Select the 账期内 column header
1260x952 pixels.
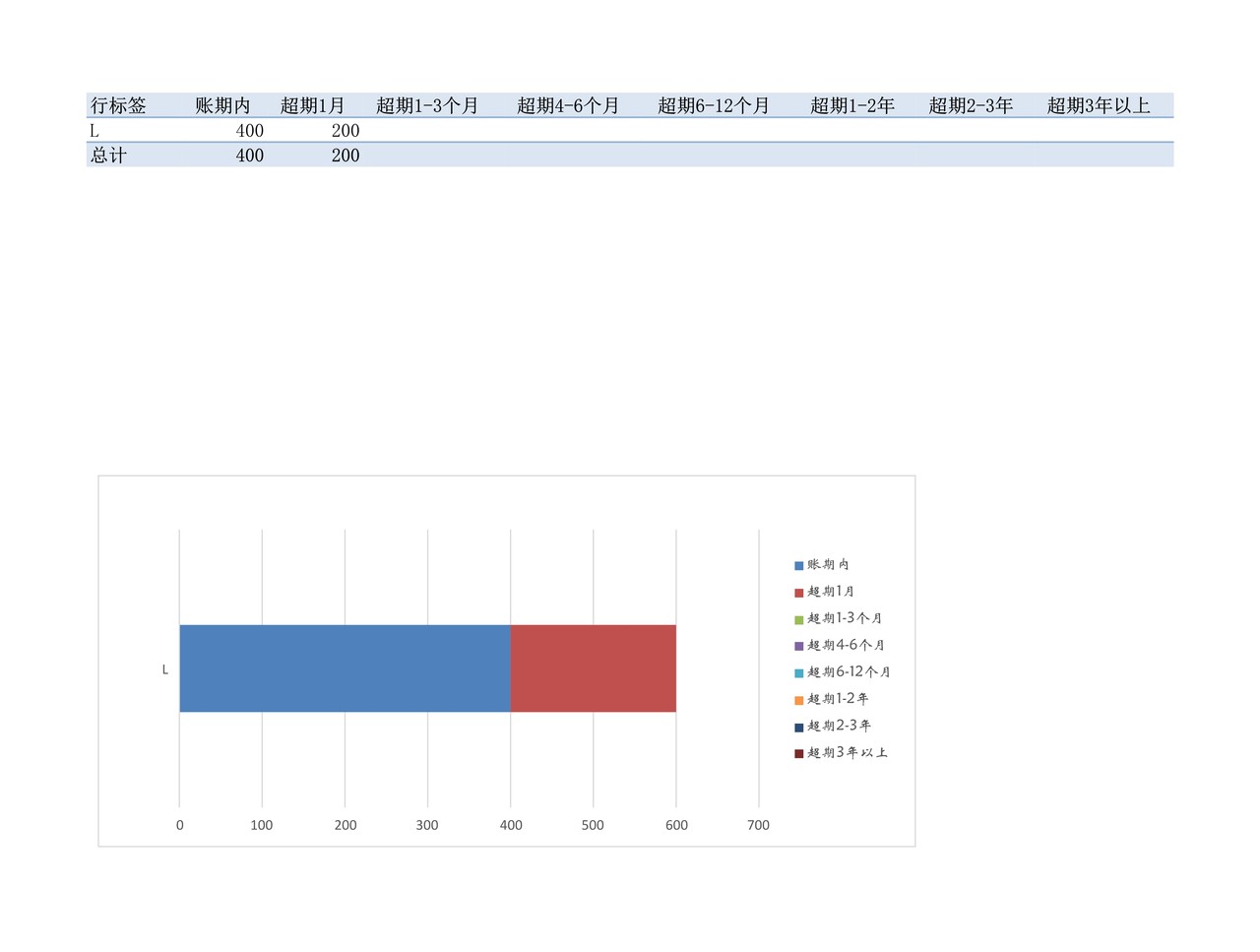tap(222, 105)
